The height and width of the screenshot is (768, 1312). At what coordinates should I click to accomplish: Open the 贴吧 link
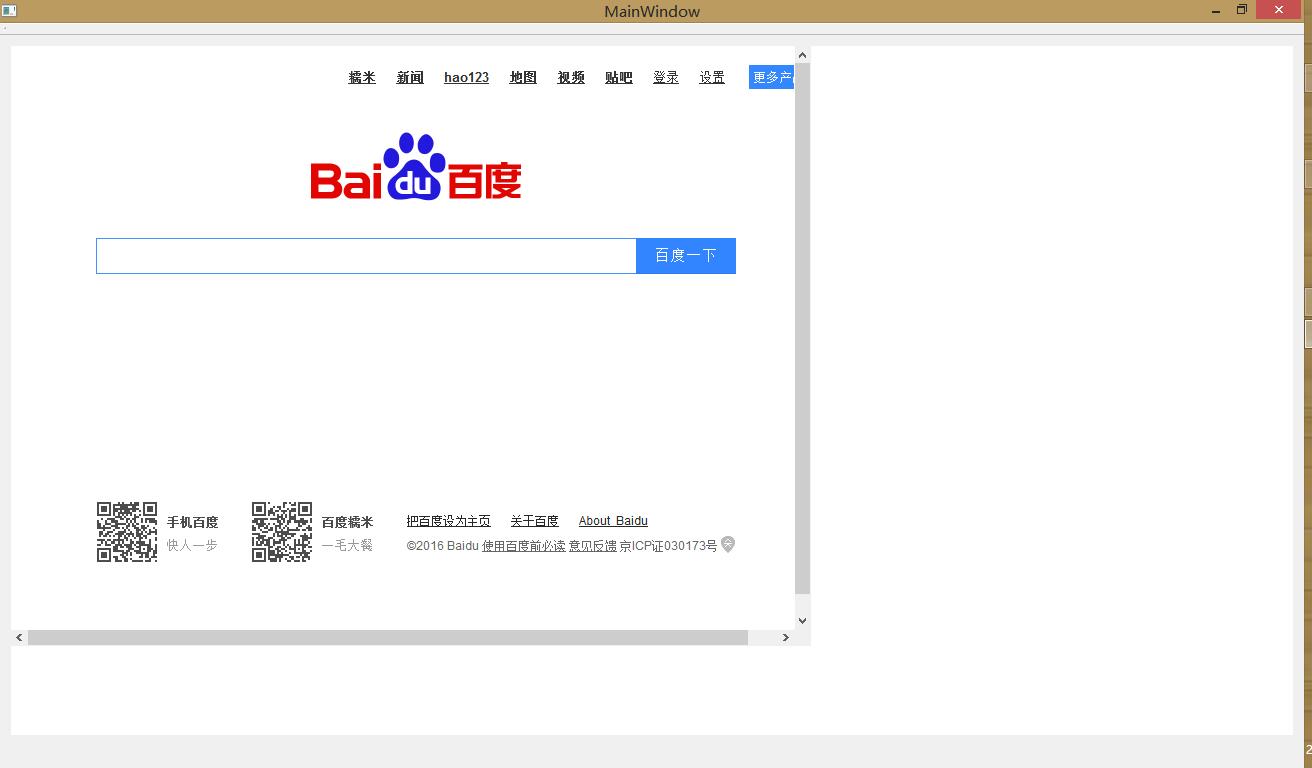coord(619,77)
